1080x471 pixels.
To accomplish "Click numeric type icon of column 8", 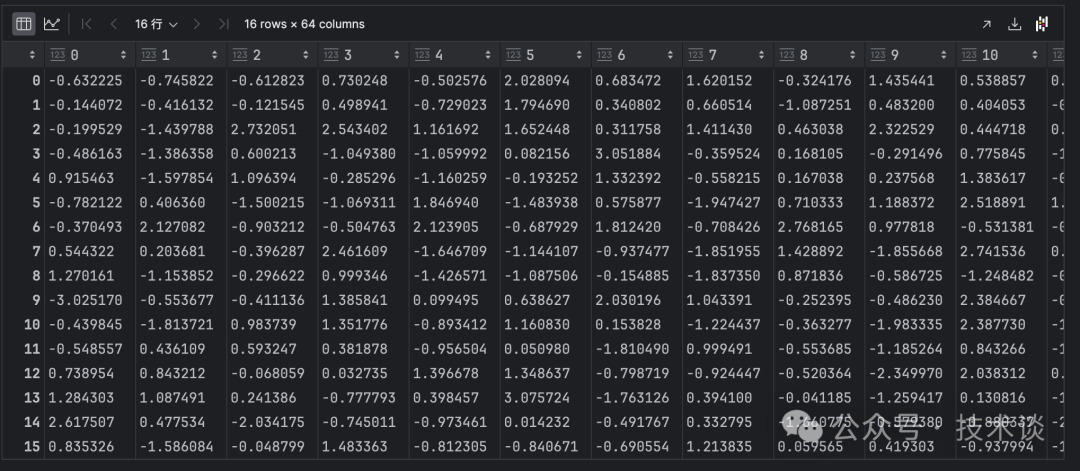I will tap(787, 55).
